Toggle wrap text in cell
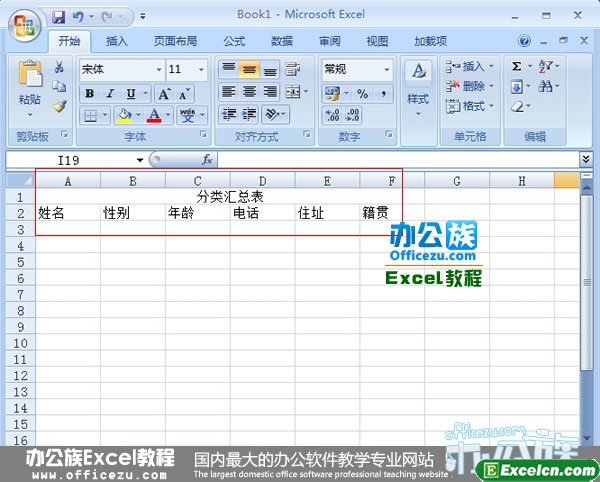This screenshot has width=600, height=482. click(x=293, y=69)
